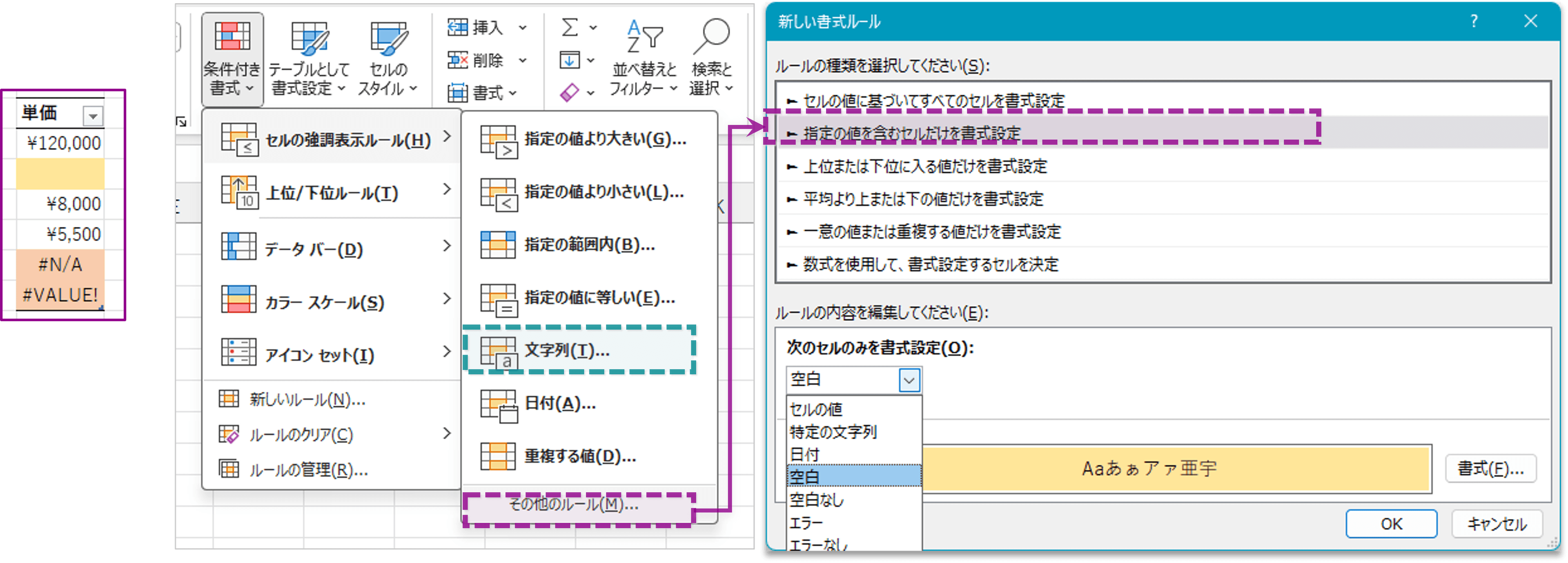Confirm the rule with OK button
This screenshot has height=563, width=1568.
pyautogui.click(x=1391, y=523)
